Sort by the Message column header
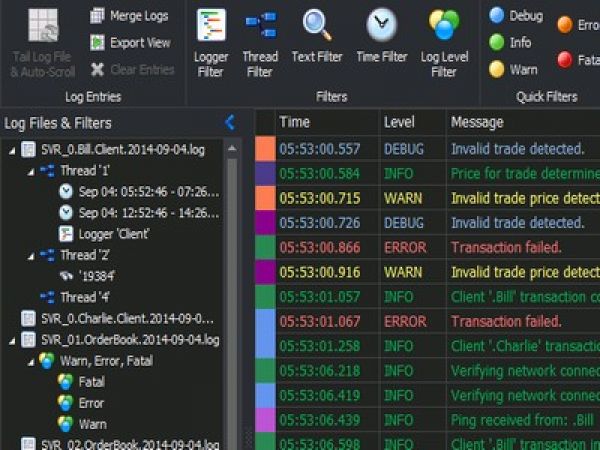Screen dimensions: 600x450 (x=523, y=122)
